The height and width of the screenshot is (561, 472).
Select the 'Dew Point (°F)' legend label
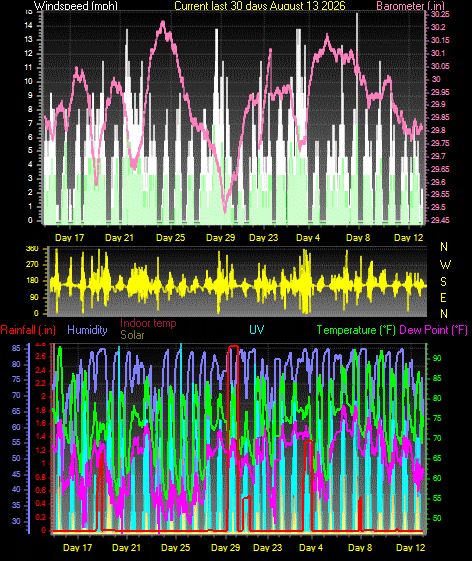(433, 330)
